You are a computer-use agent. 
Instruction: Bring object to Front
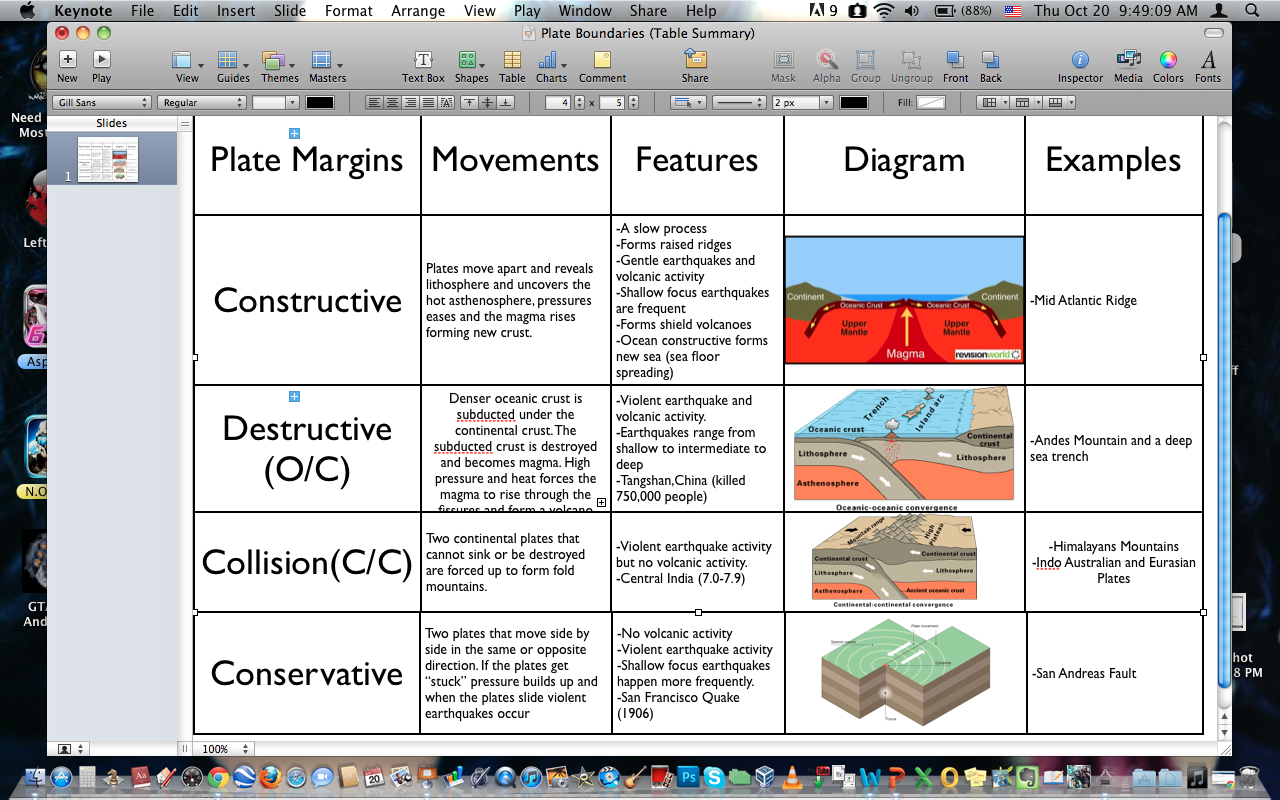[955, 66]
